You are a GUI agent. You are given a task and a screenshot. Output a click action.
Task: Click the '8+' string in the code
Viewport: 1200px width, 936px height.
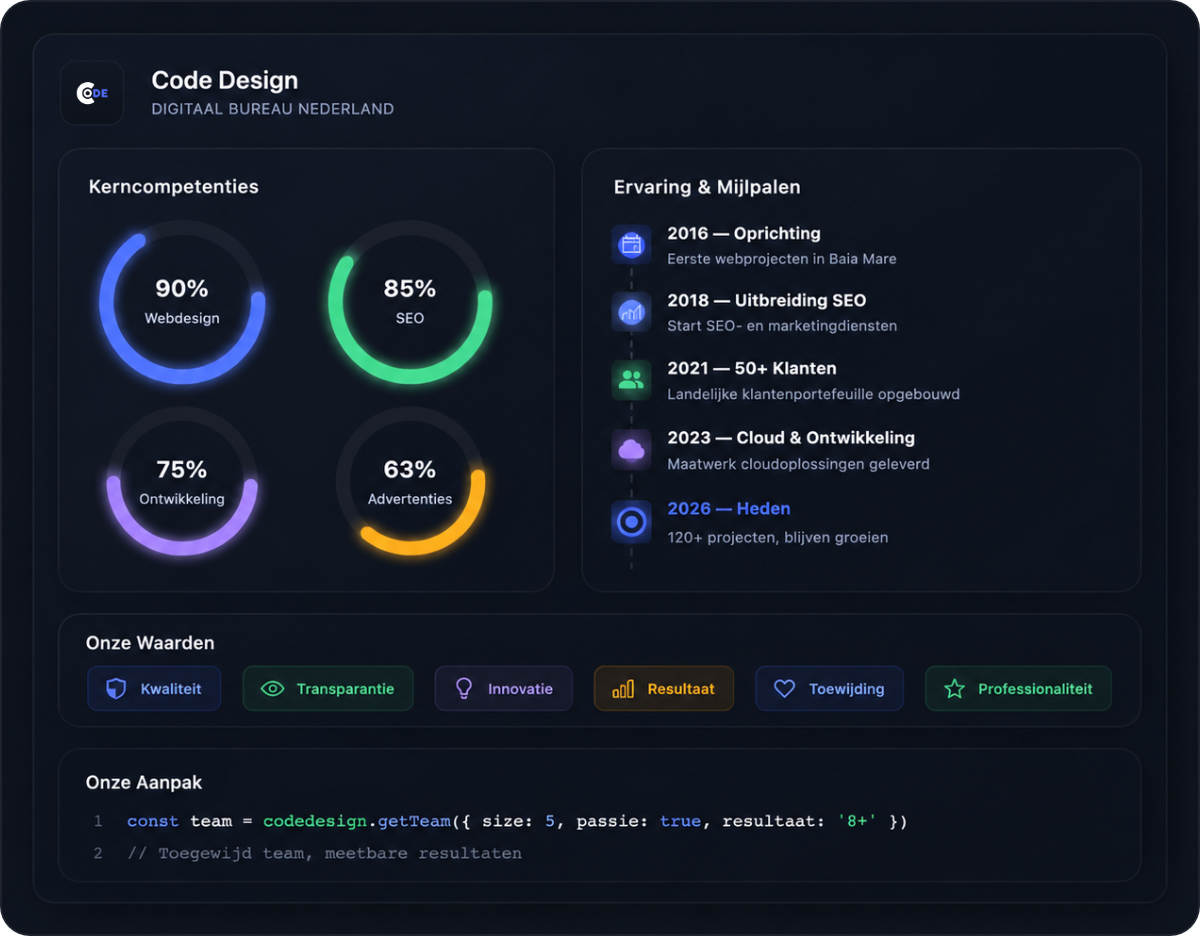859,821
